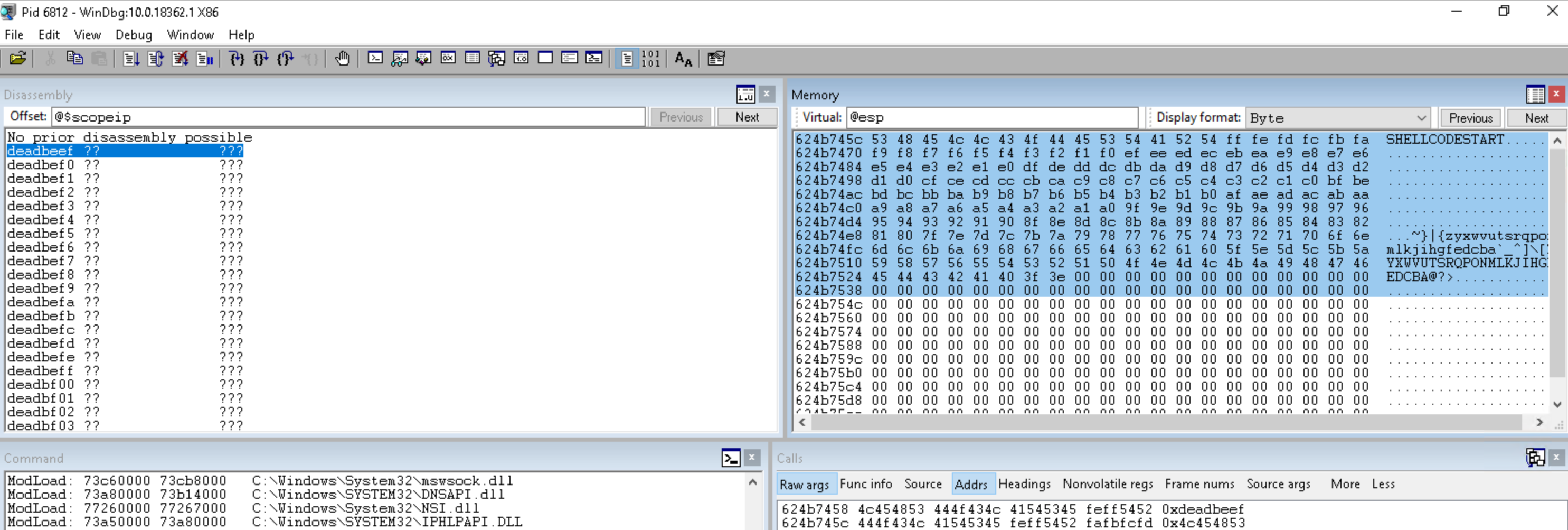Toggle Raw args in Calls window

tap(804, 485)
